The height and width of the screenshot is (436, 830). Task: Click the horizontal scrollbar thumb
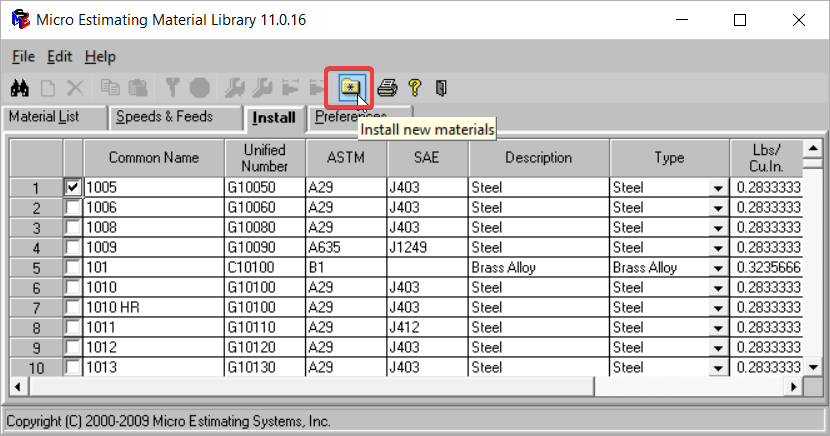(311, 387)
